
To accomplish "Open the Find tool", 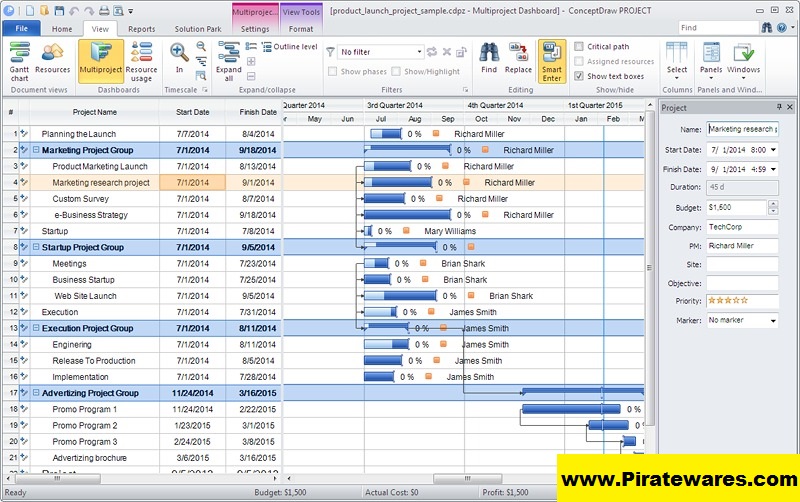I will (488, 58).
